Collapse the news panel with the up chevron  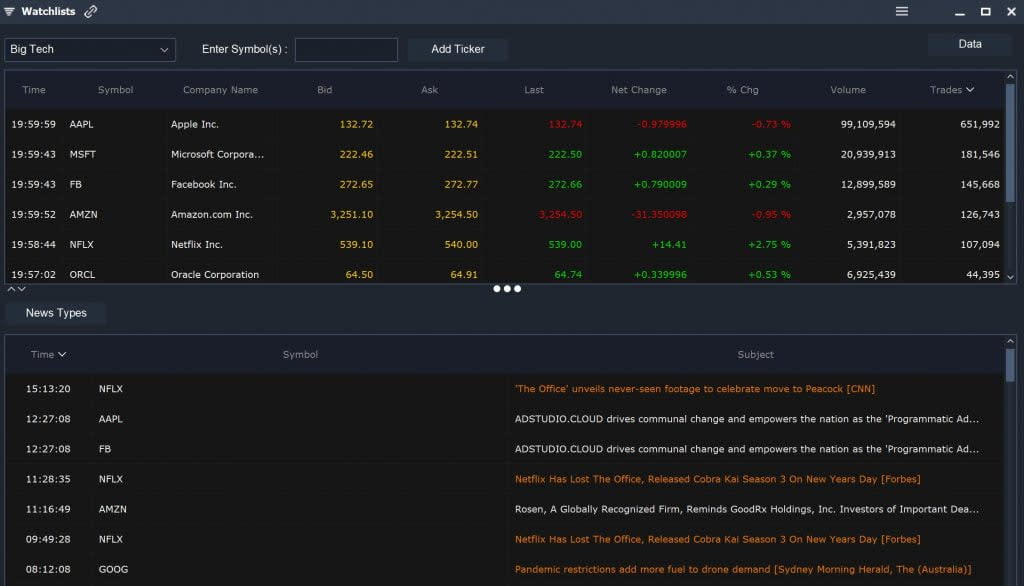[x=8, y=288]
